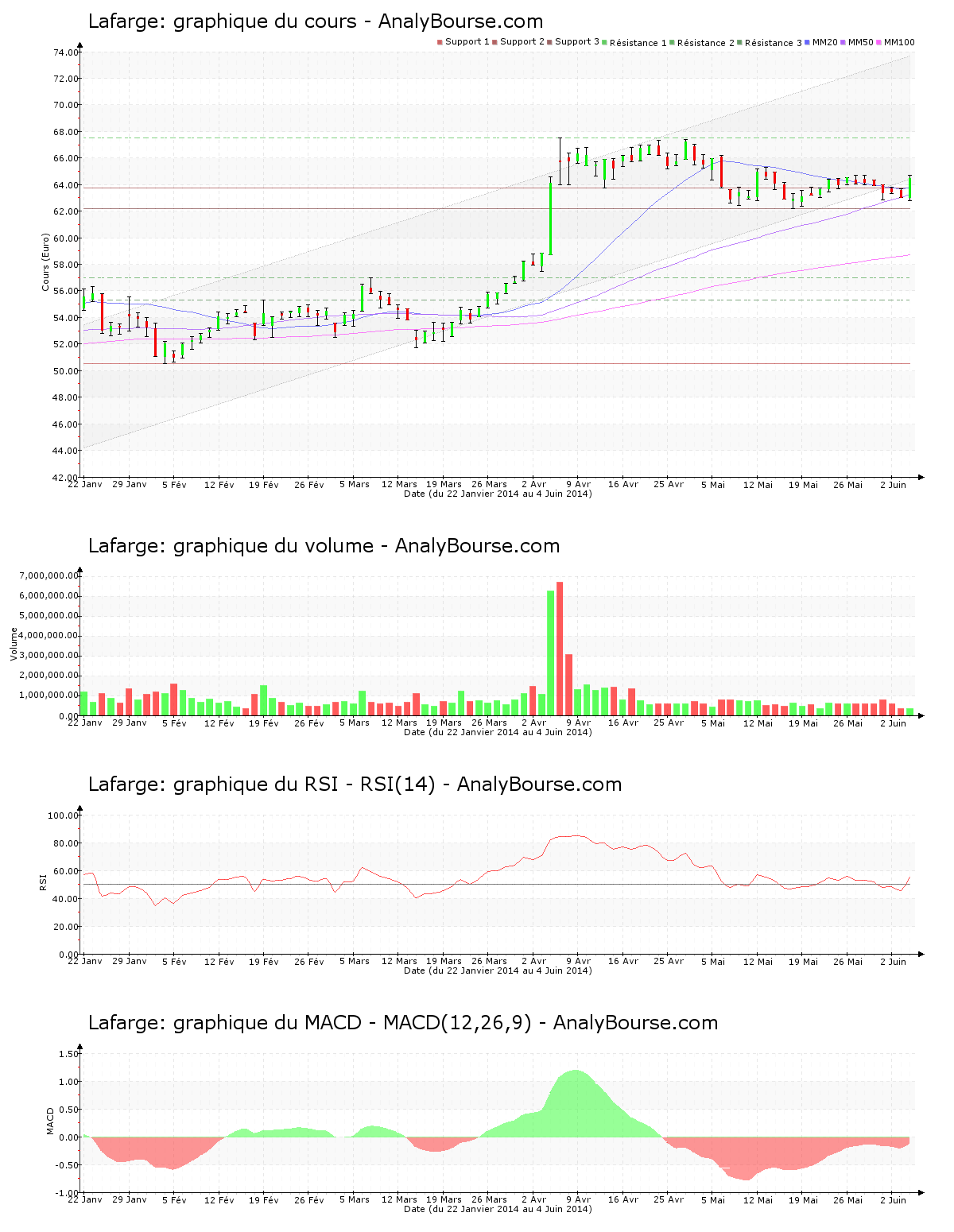Click the 100.00 value on RSI axis

pos(64,816)
